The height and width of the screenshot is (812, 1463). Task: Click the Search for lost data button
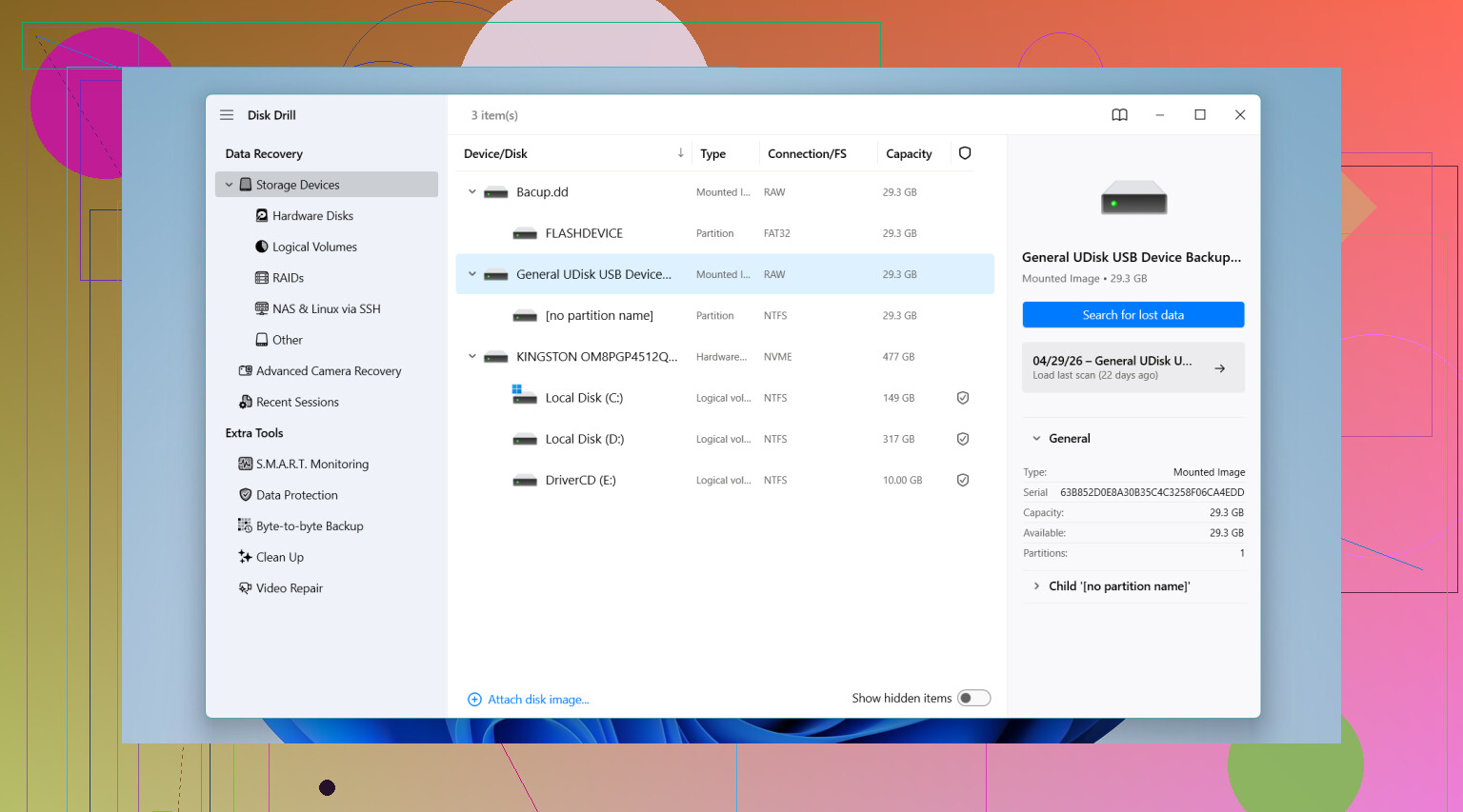(1132, 315)
